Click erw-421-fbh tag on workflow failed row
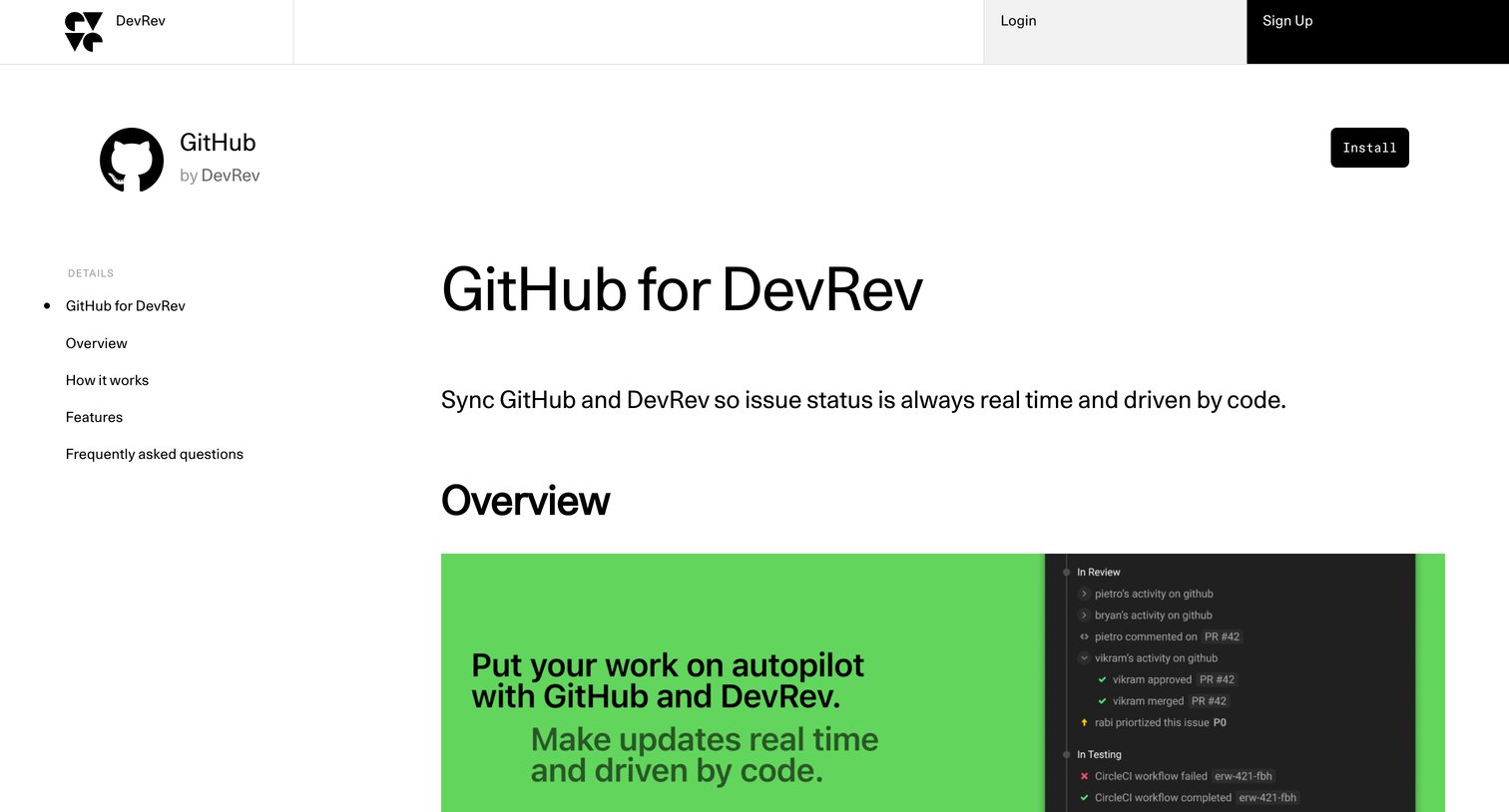Image resolution: width=1509 pixels, height=812 pixels. (1244, 776)
